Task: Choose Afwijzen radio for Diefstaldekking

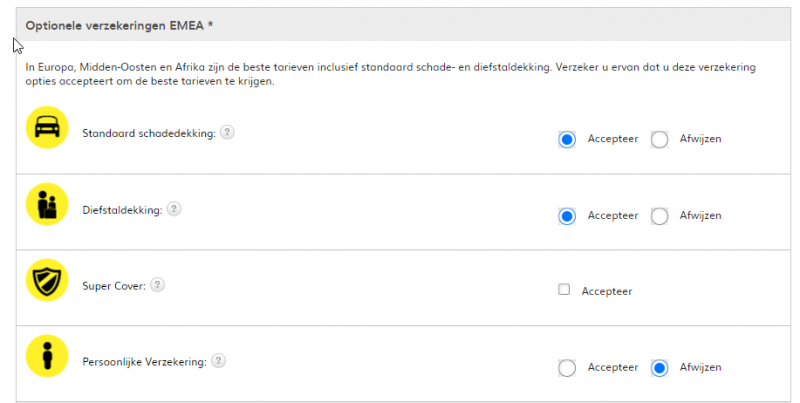Action: tap(659, 216)
